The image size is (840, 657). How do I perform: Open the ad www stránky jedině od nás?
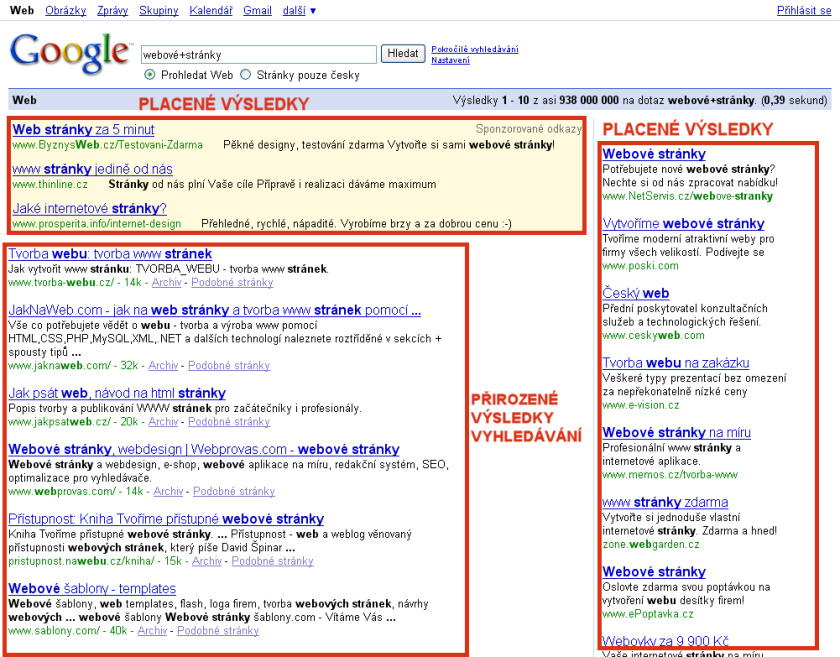tap(92, 169)
